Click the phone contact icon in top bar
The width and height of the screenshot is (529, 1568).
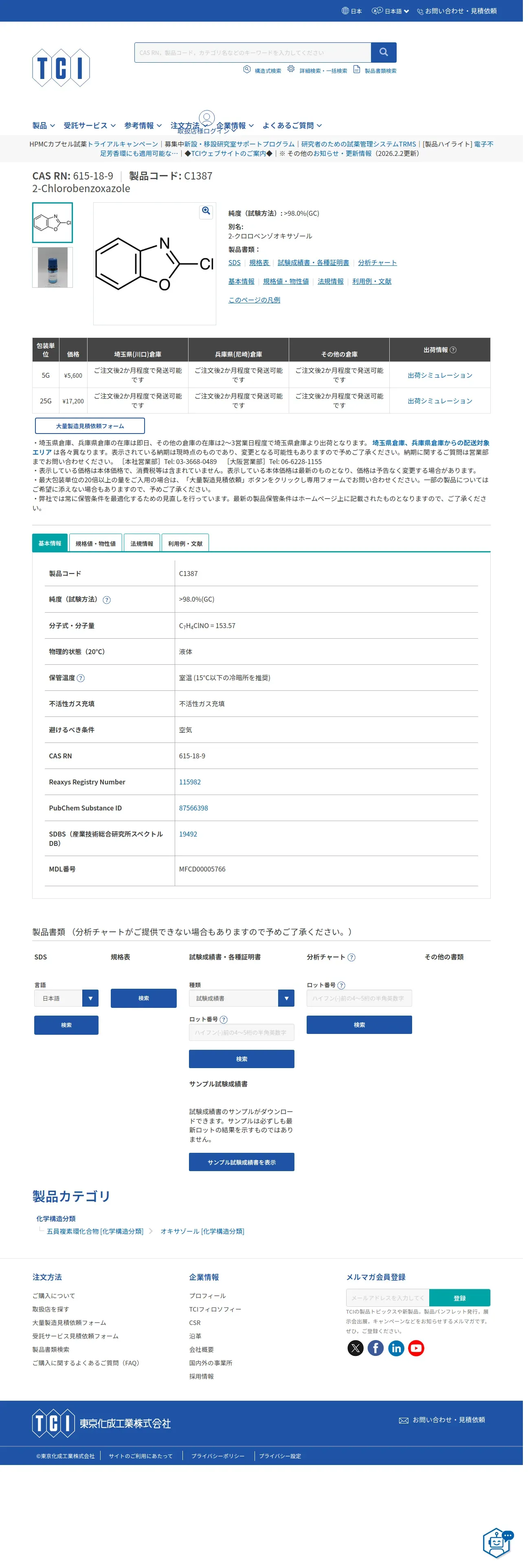[x=420, y=11]
